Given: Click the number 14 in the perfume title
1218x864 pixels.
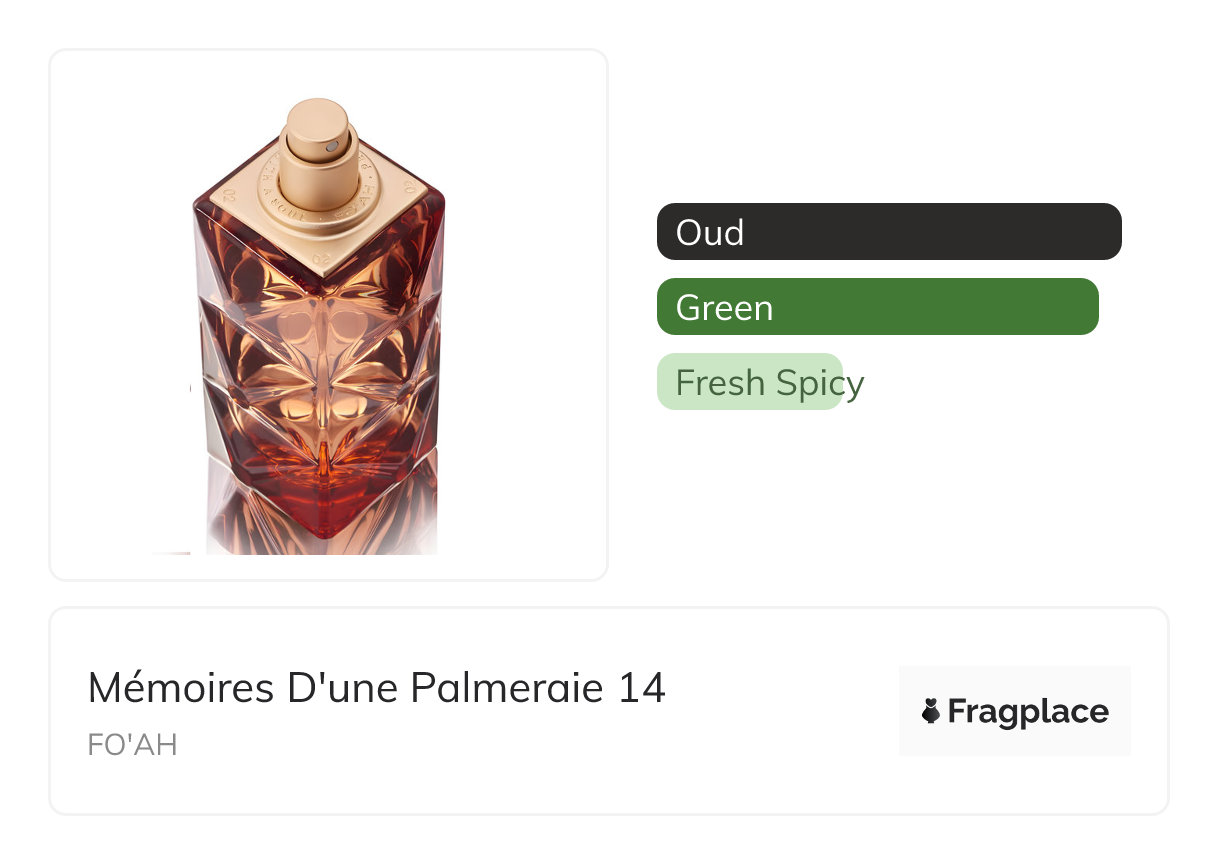Looking at the screenshot, I should coord(641,688).
